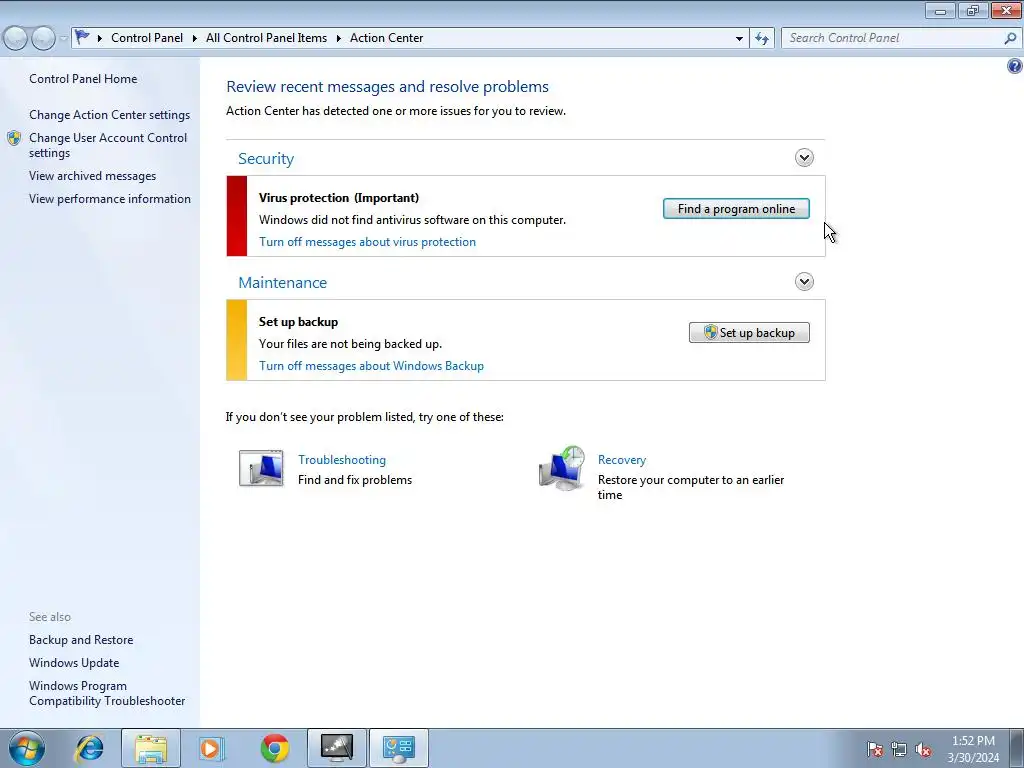
Task: Click All Control Panel Items breadcrumb
Action: pos(266,38)
